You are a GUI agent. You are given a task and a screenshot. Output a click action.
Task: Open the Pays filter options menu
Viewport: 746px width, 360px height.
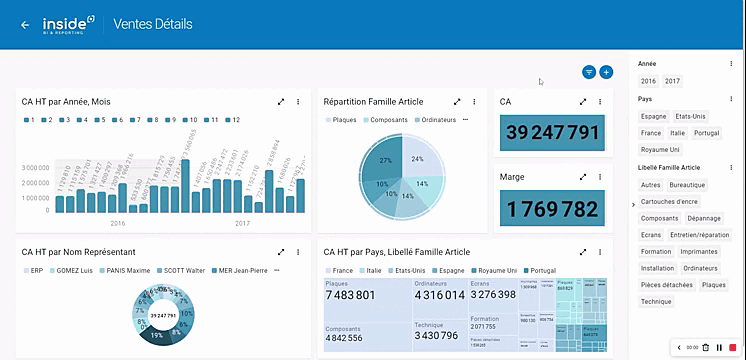pyautogui.click(x=731, y=99)
